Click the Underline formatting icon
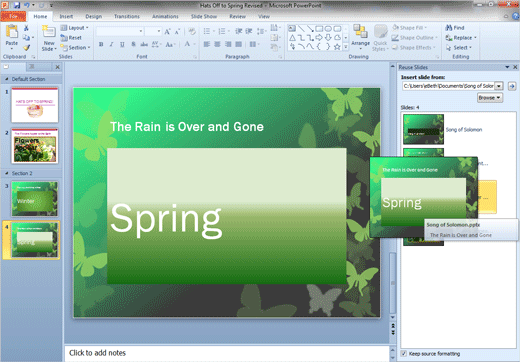The width and height of the screenshot is (520, 362). coord(122,44)
